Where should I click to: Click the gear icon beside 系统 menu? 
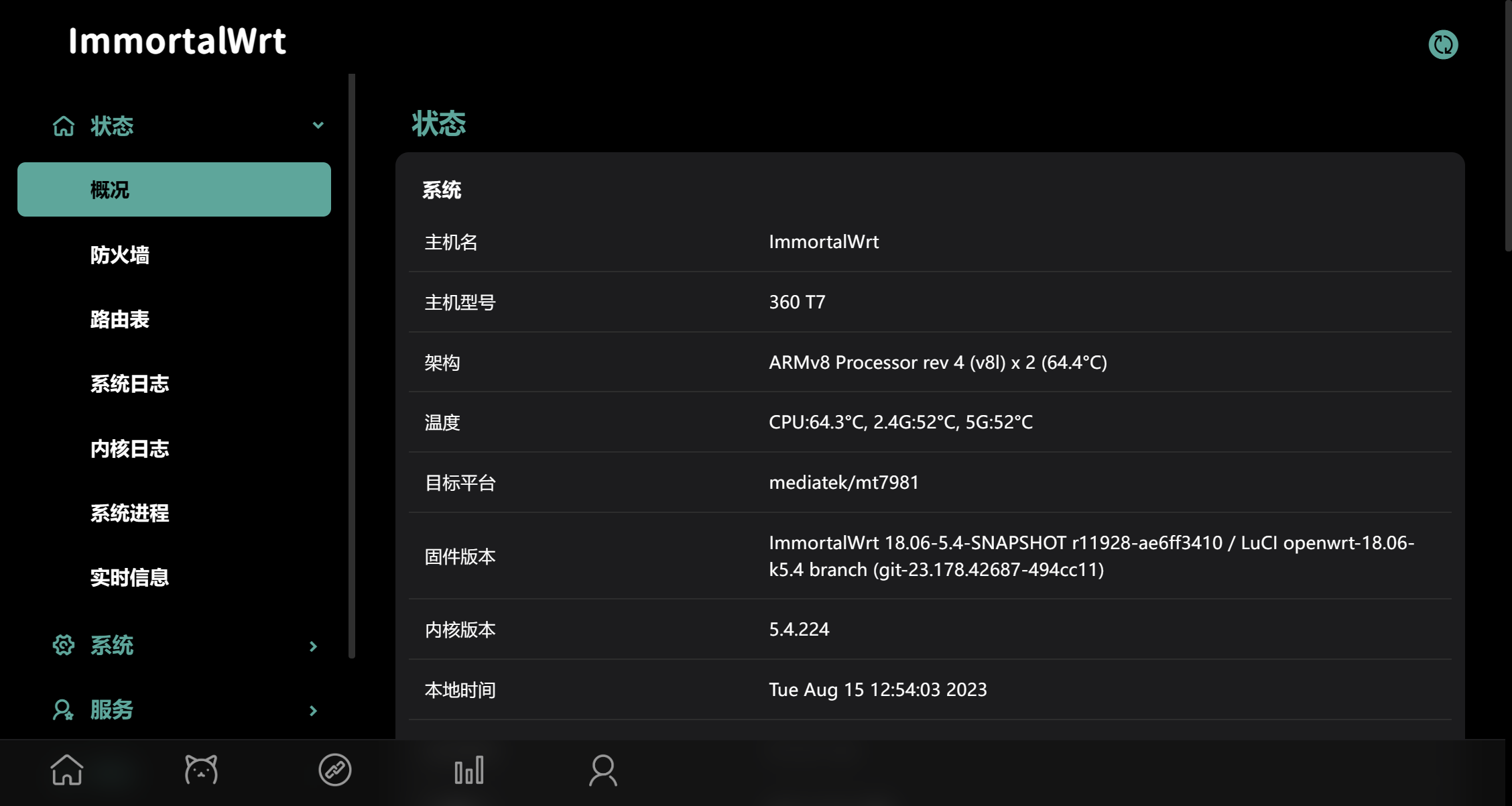pos(64,645)
